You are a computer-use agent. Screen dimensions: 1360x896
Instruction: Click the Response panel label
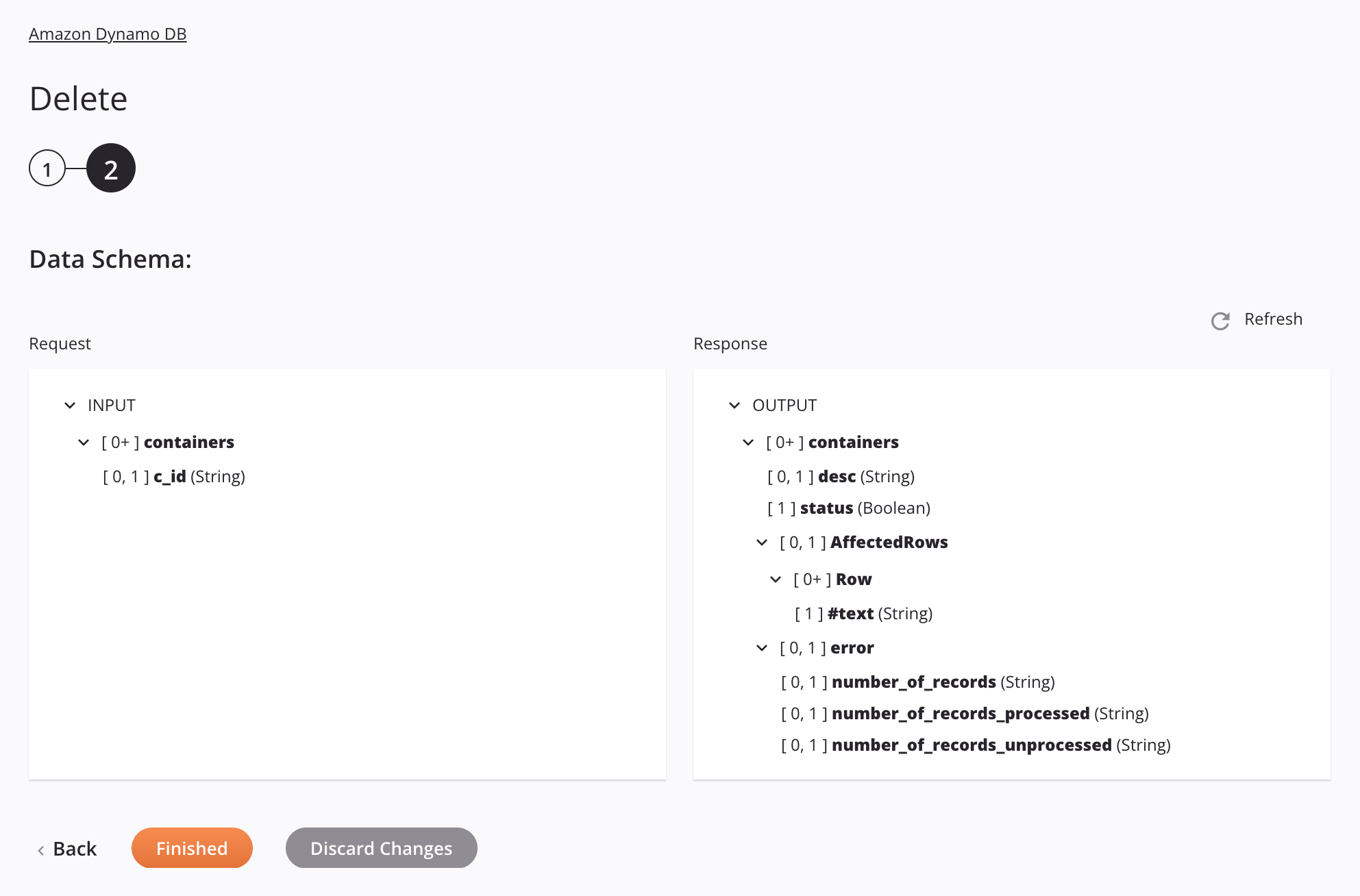click(731, 343)
